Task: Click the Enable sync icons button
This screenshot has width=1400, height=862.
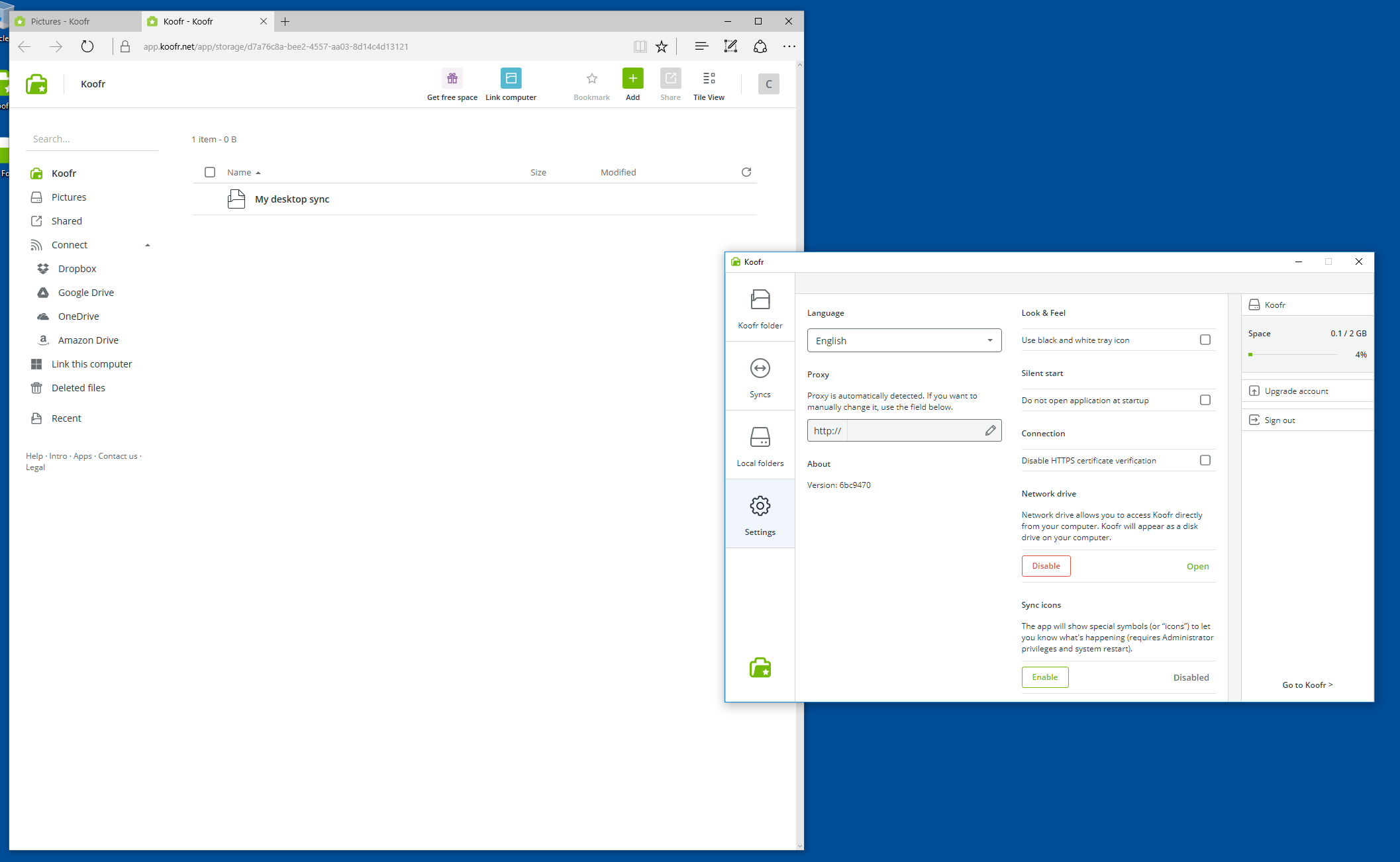Action: (1044, 677)
